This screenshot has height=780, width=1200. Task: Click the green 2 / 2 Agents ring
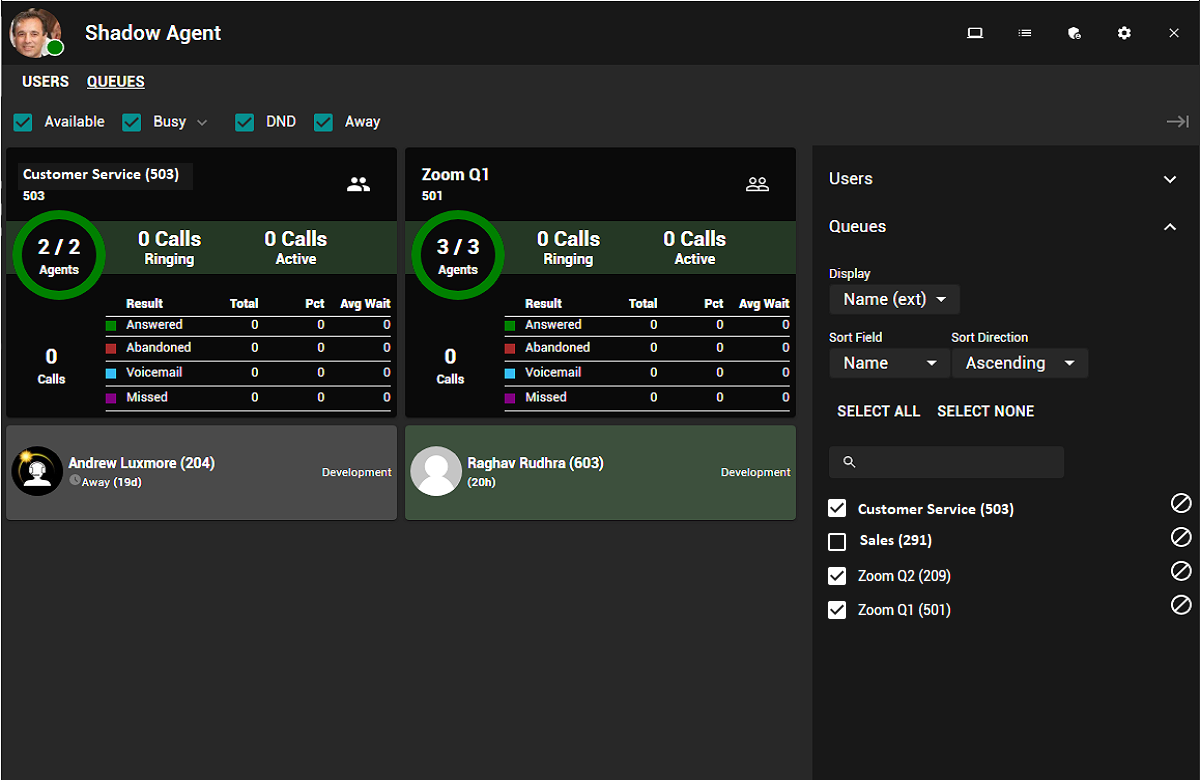(59, 255)
